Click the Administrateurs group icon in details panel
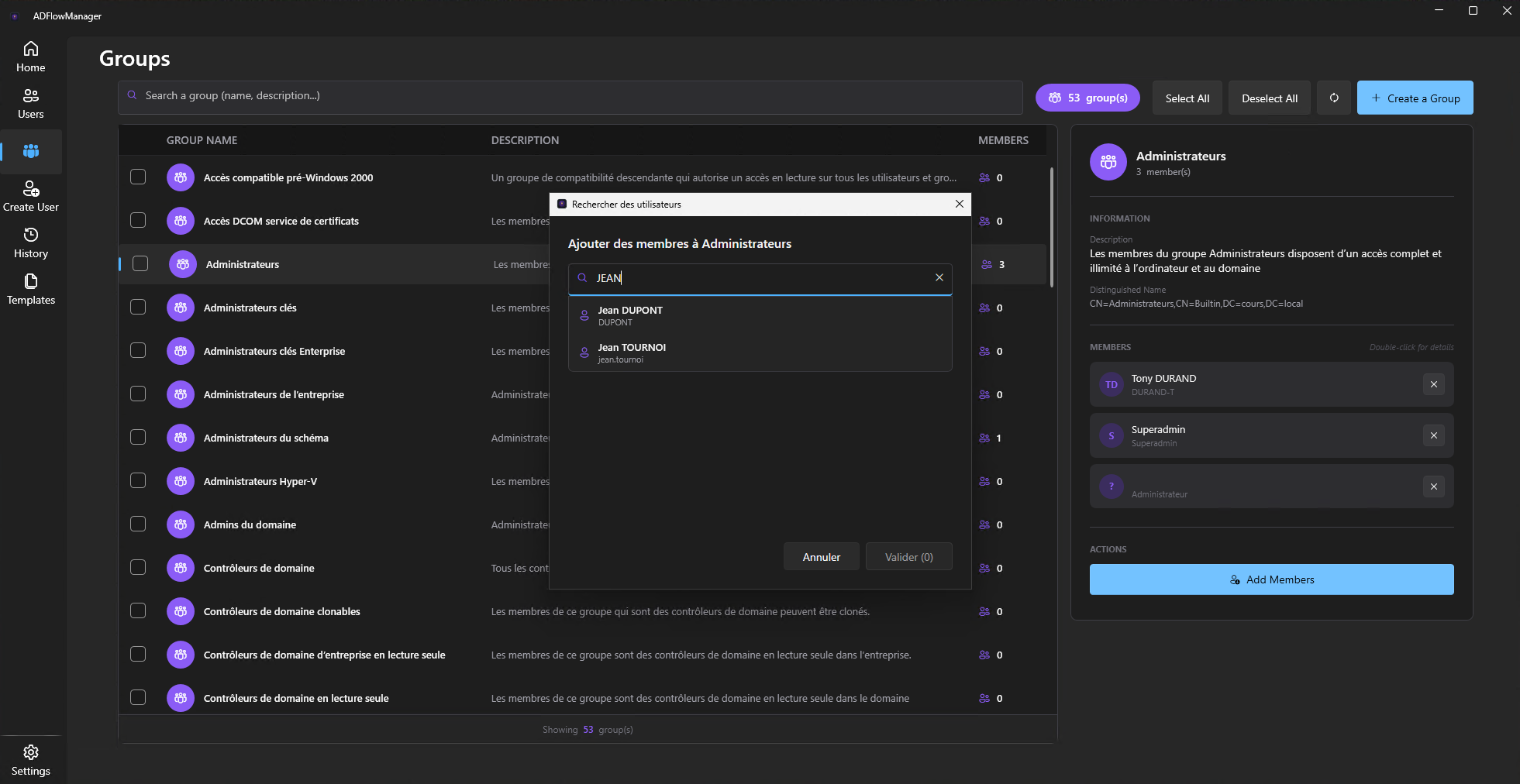Image resolution: width=1520 pixels, height=784 pixels. (x=1107, y=162)
